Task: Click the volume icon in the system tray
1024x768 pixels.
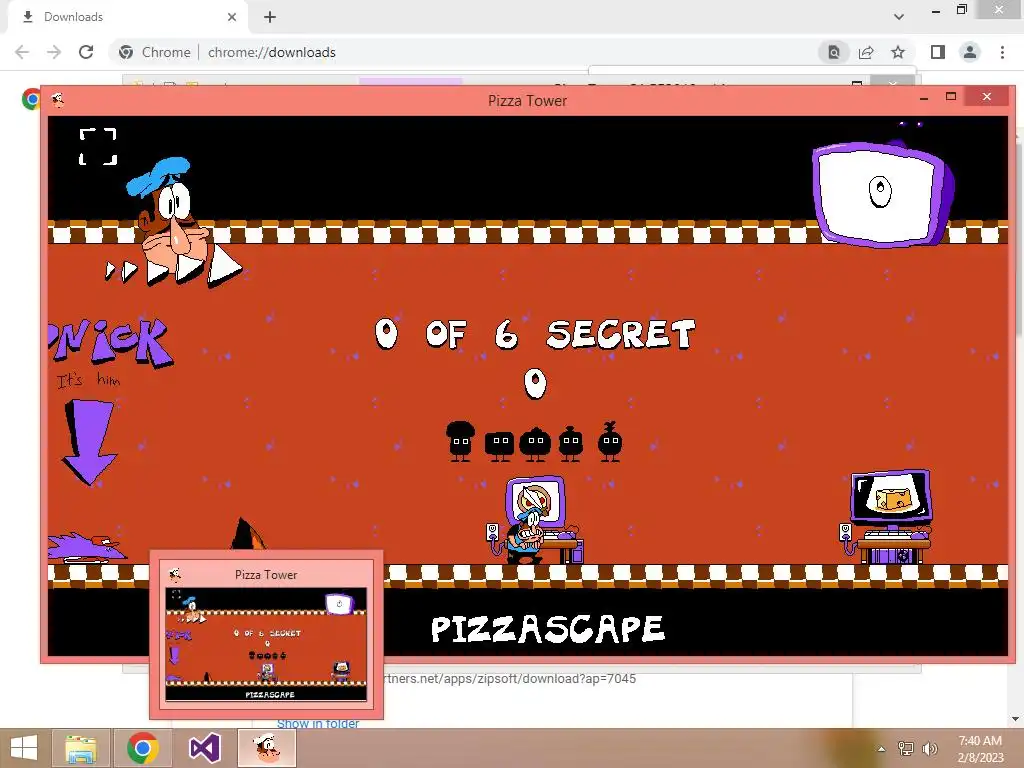Action: pos(929,748)
